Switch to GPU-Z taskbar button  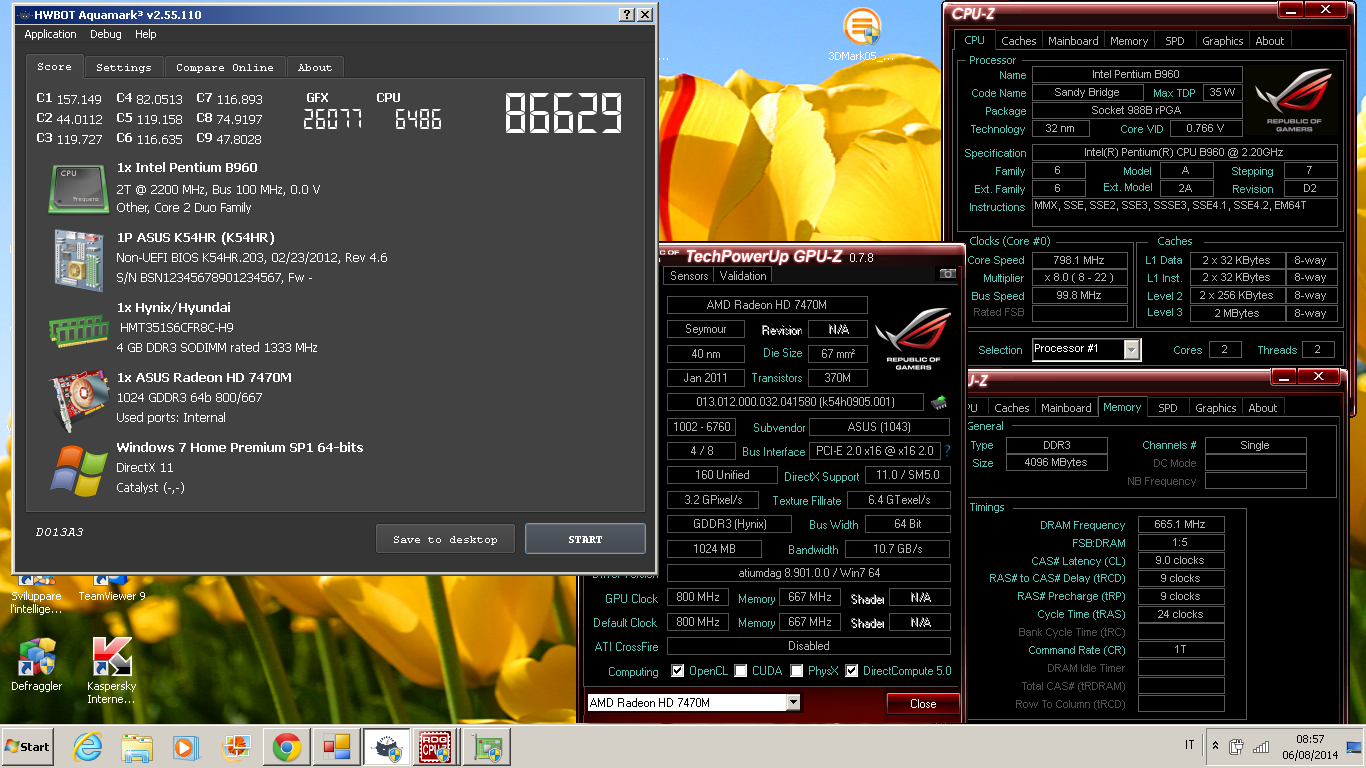click(487, 747)
